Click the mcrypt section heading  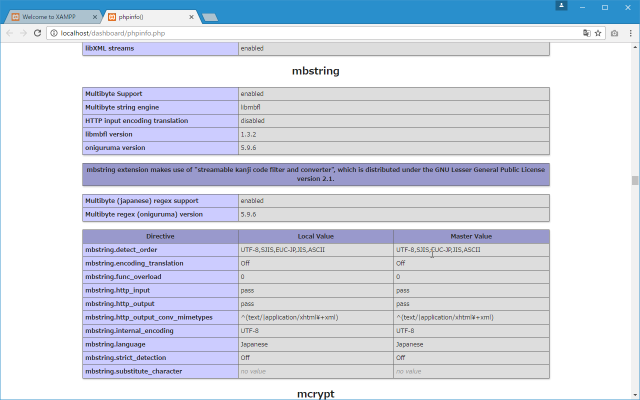[x=316, y=394]
